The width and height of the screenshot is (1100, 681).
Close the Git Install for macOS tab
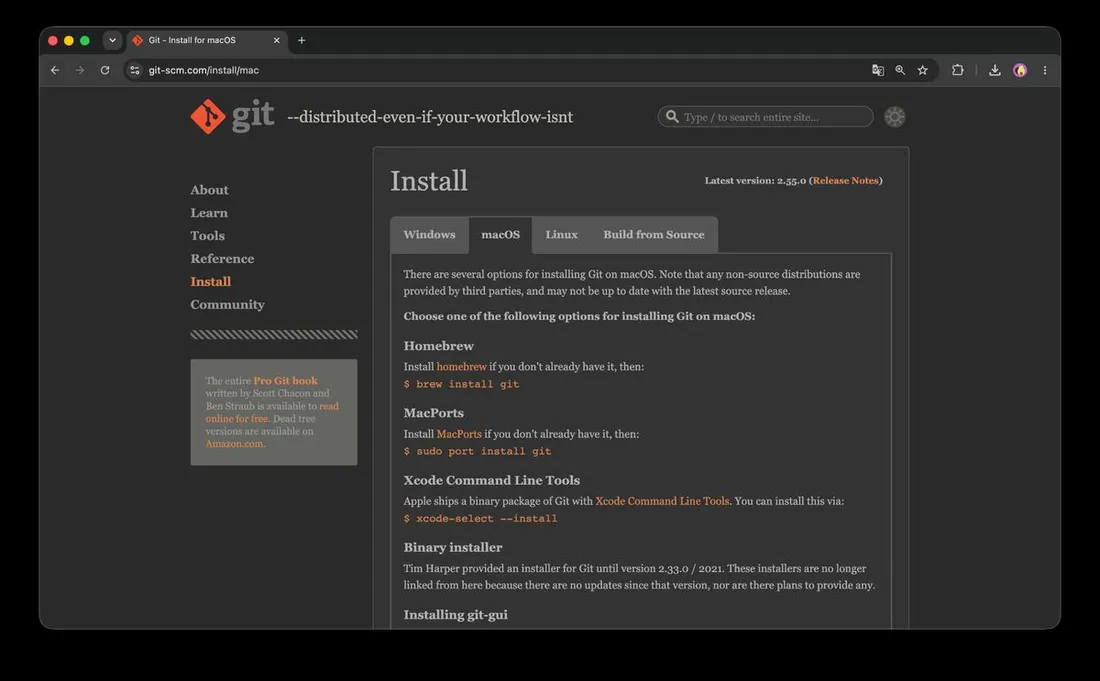point(276,41)
